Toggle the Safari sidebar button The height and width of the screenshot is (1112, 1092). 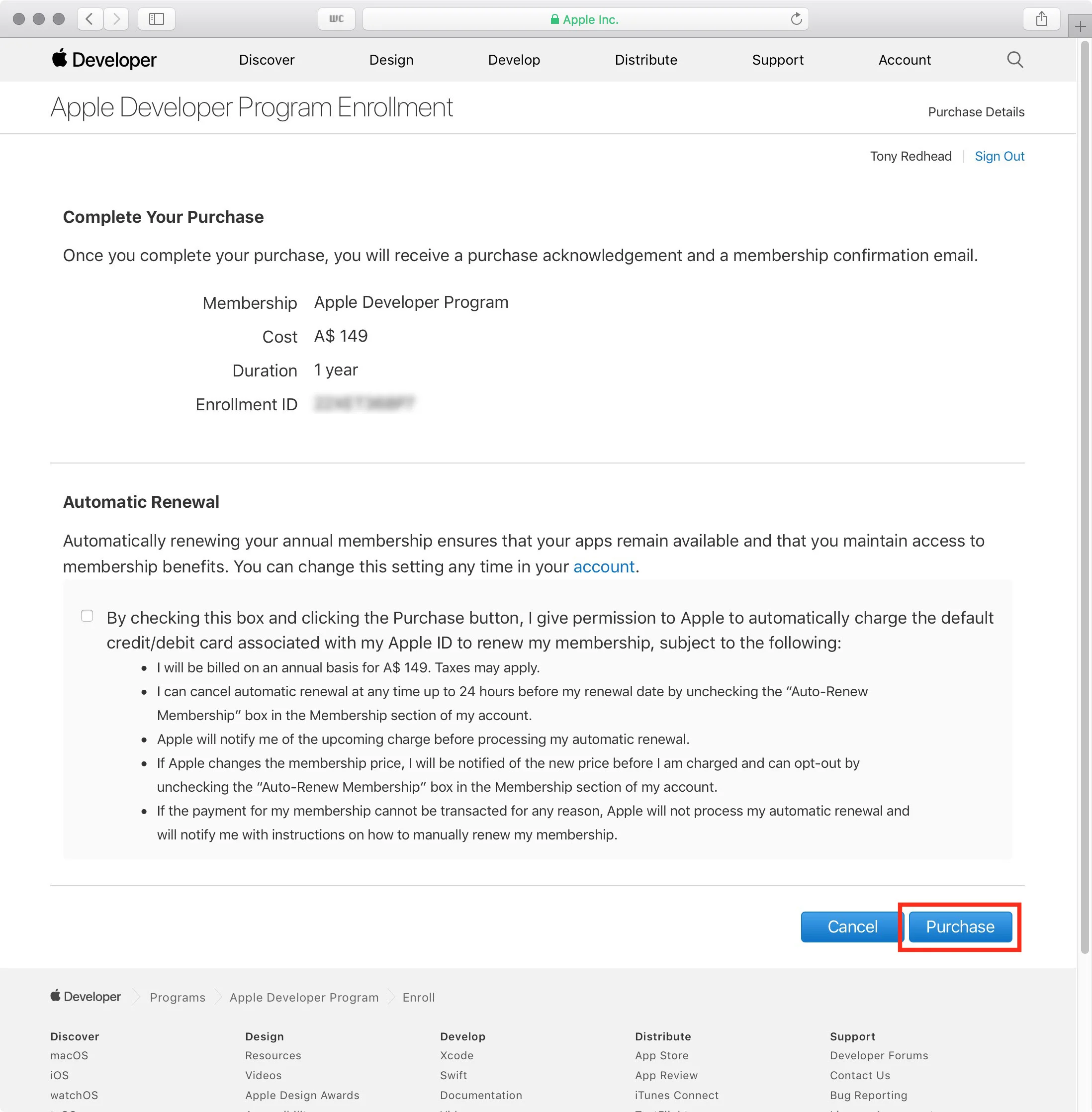pos(157,19)
